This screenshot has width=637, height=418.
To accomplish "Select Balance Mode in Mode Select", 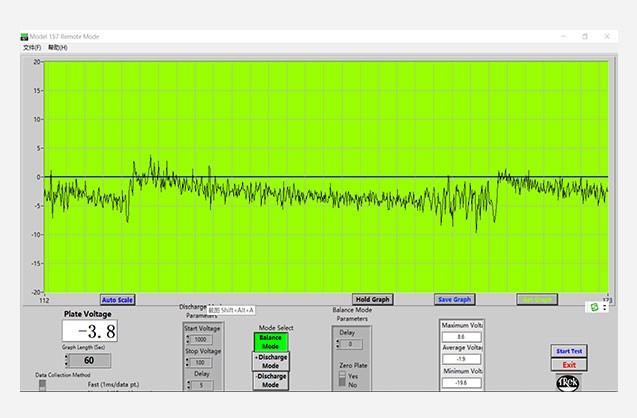I will (270, 342).
